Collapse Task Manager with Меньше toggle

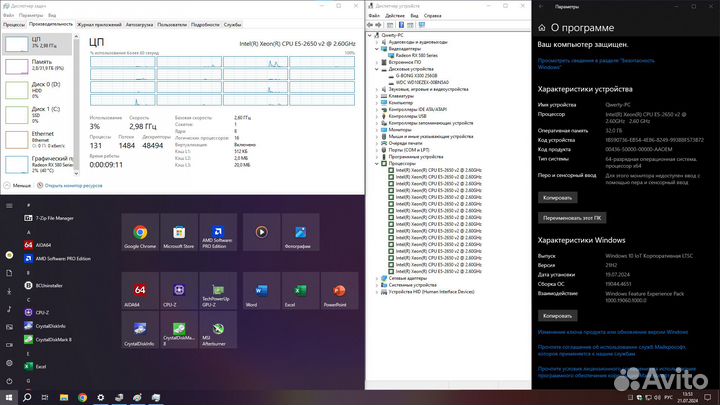tap(18, 185)
